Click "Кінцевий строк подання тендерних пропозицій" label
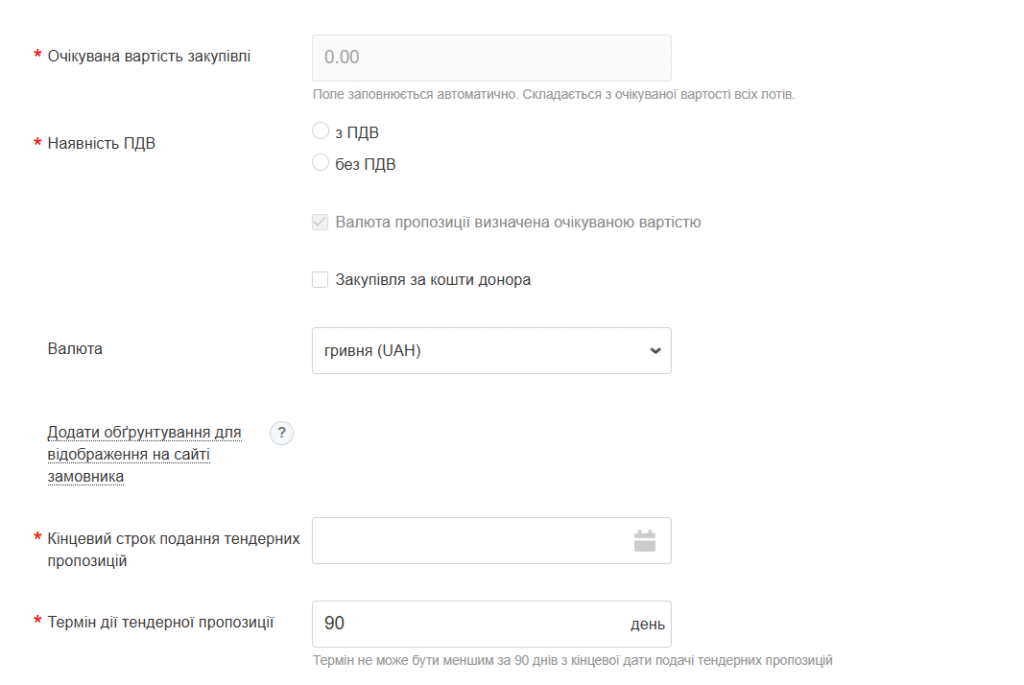 (173, 549)
